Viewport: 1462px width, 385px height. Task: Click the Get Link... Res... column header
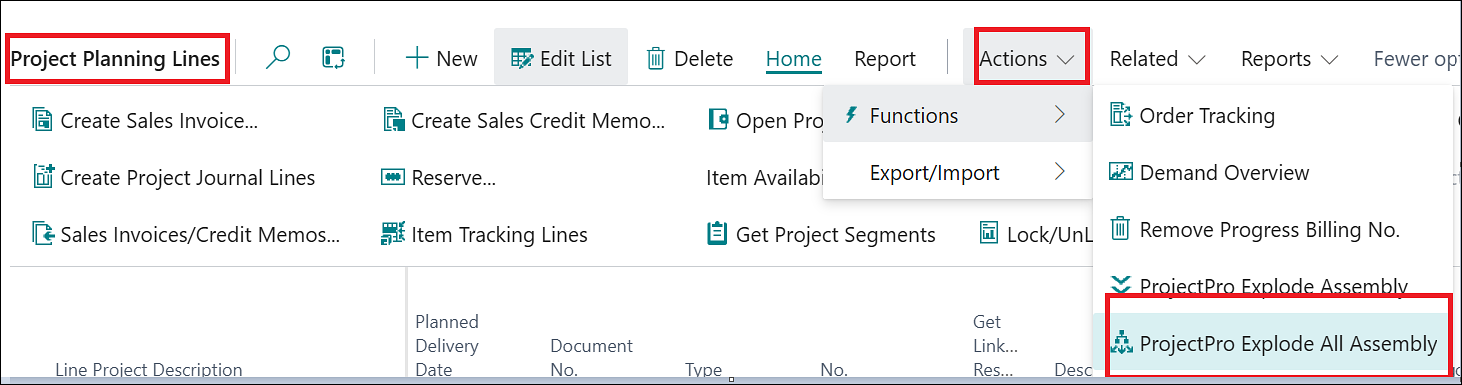tap(995, 345)
